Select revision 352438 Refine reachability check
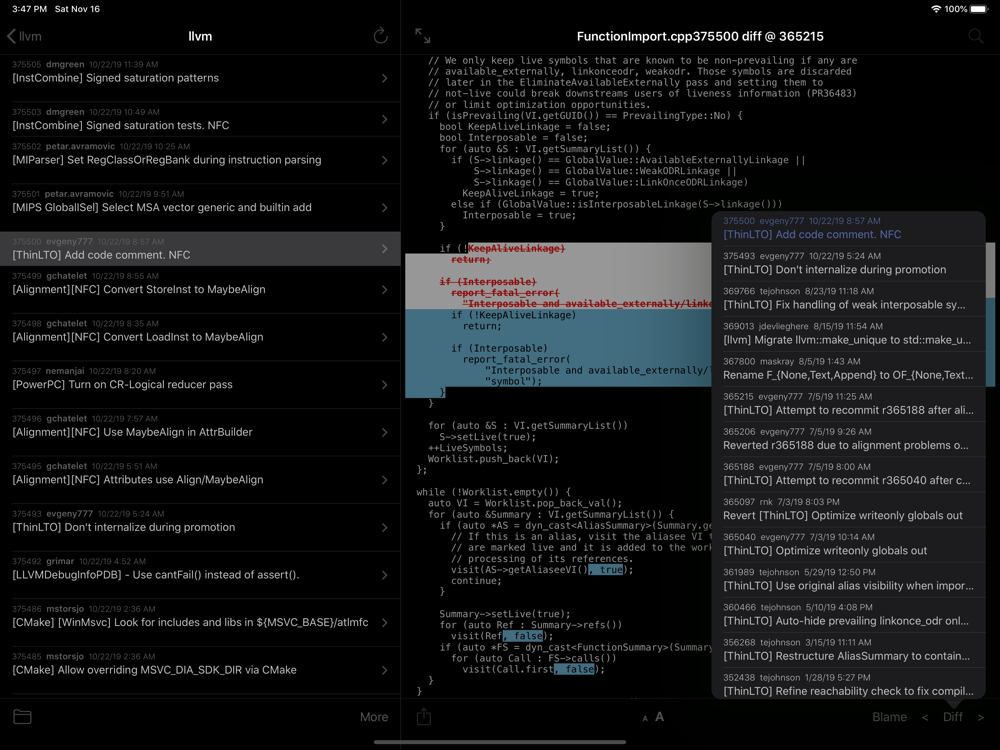The image size is (1000, 750). 848,684
